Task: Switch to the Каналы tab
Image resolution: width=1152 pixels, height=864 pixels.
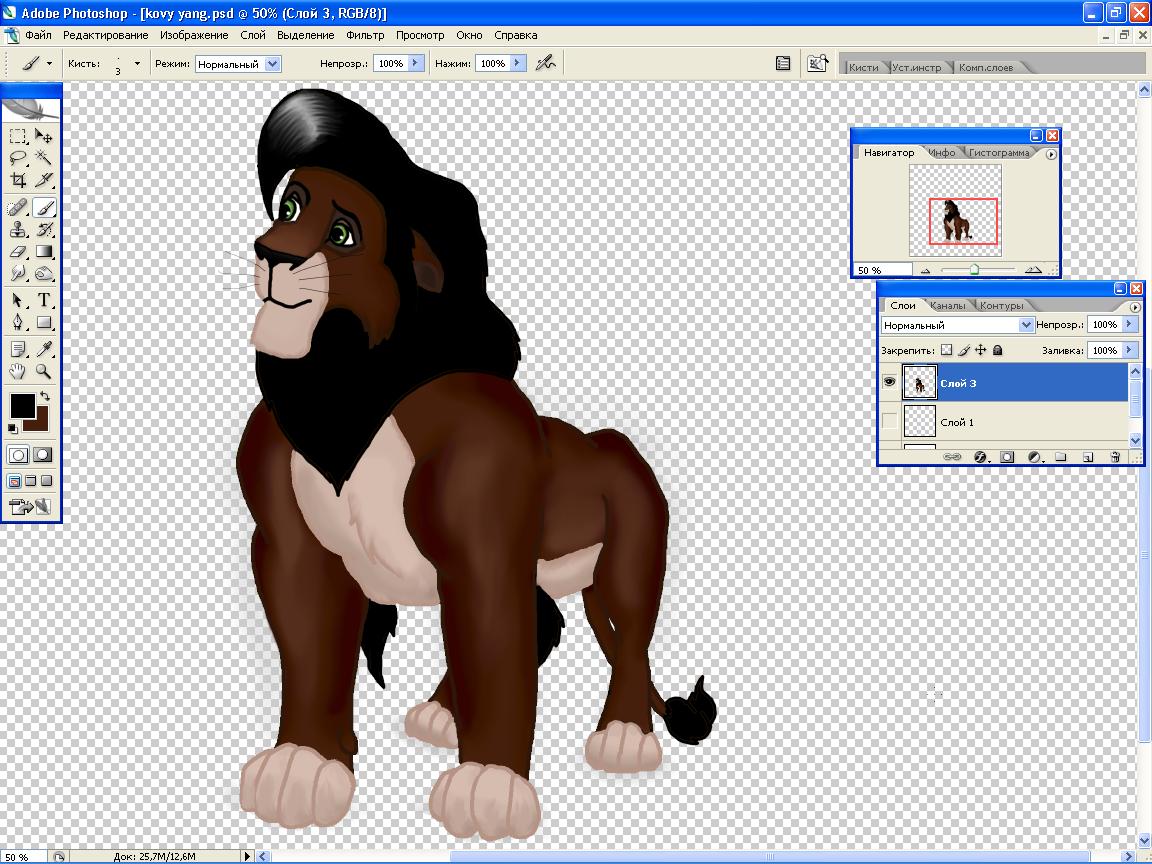Action: click(x=947, y=306)
